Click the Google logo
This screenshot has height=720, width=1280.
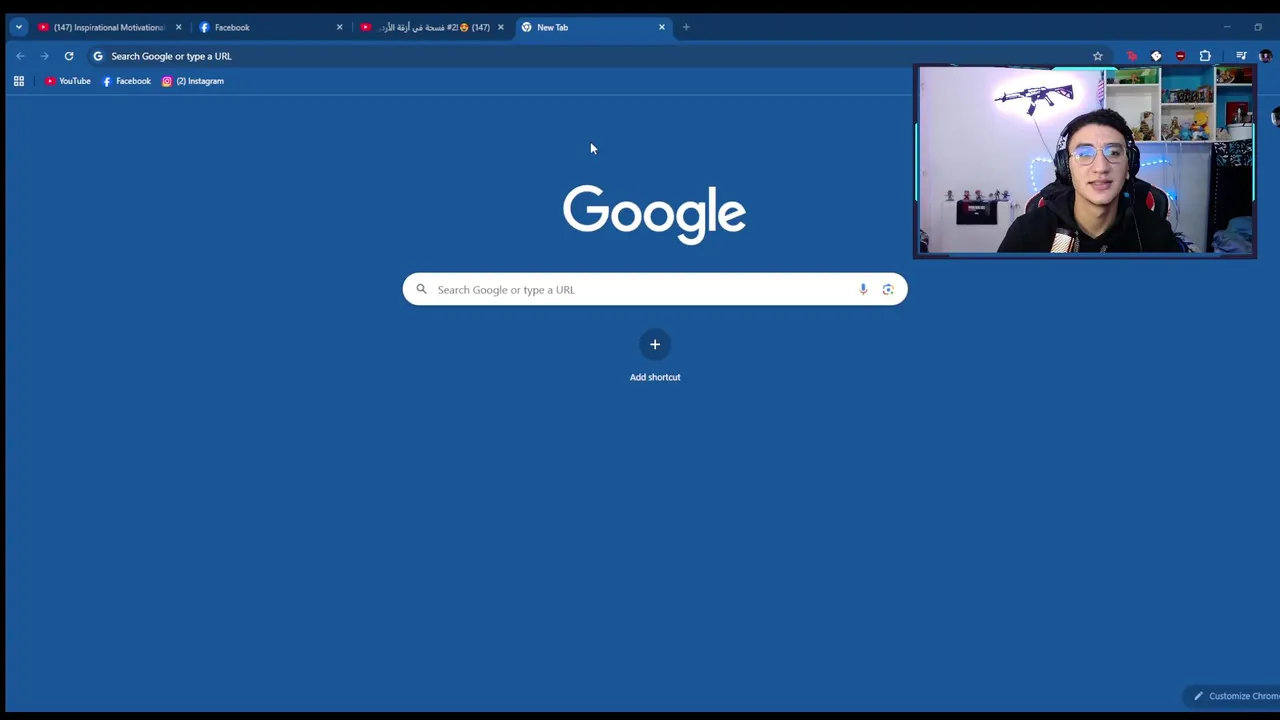[654, 214]
